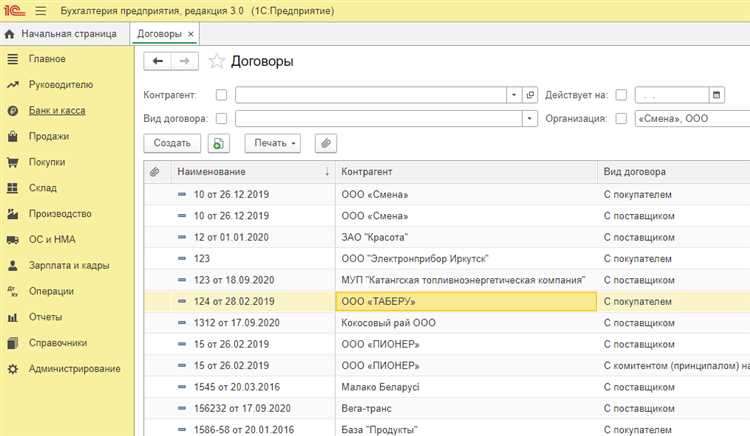
Task: Select contract row 1545 от 20.03.2016
Action: [x=236, y=387]
